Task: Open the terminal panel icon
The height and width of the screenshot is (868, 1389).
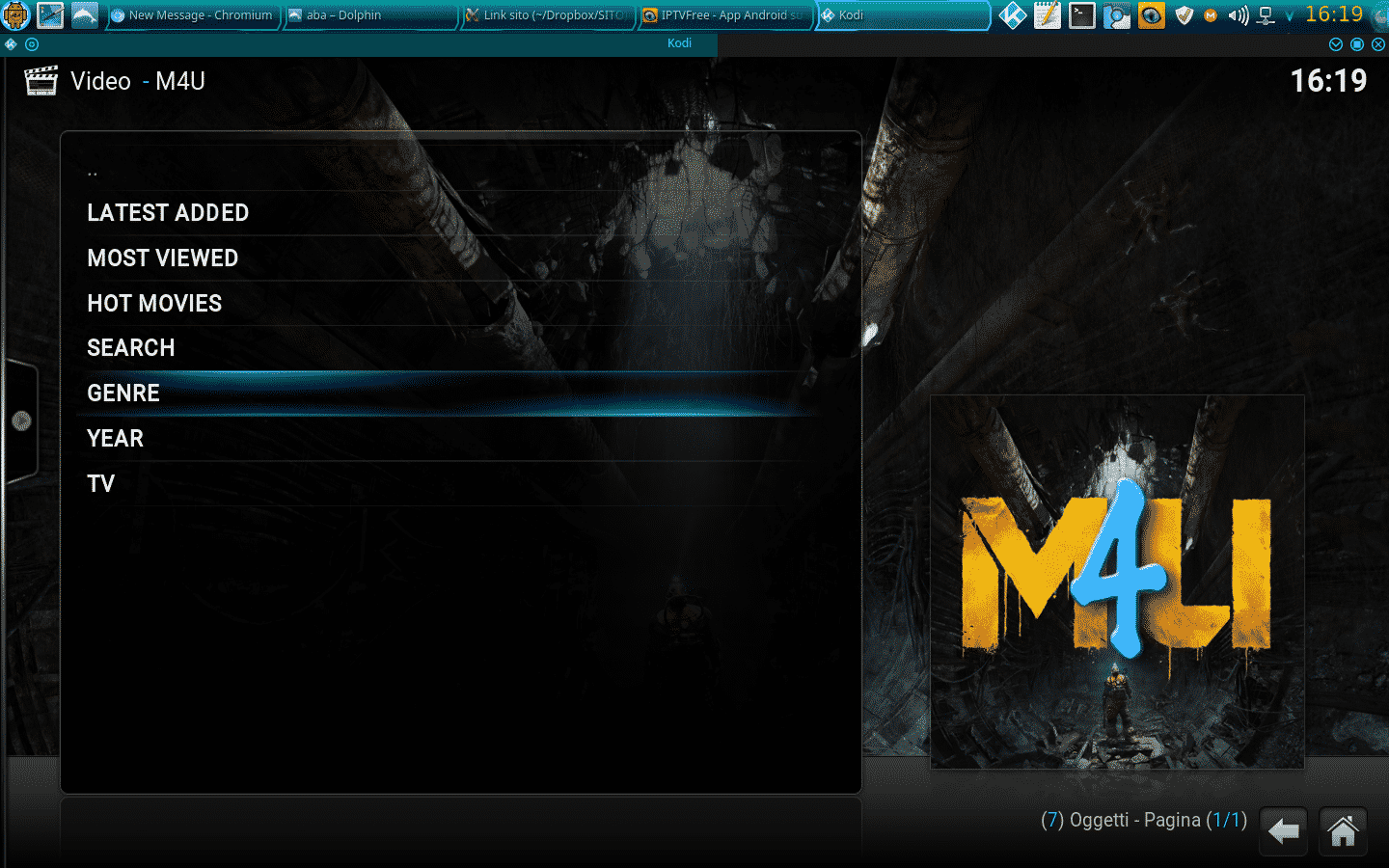Action: [1082, 15]
